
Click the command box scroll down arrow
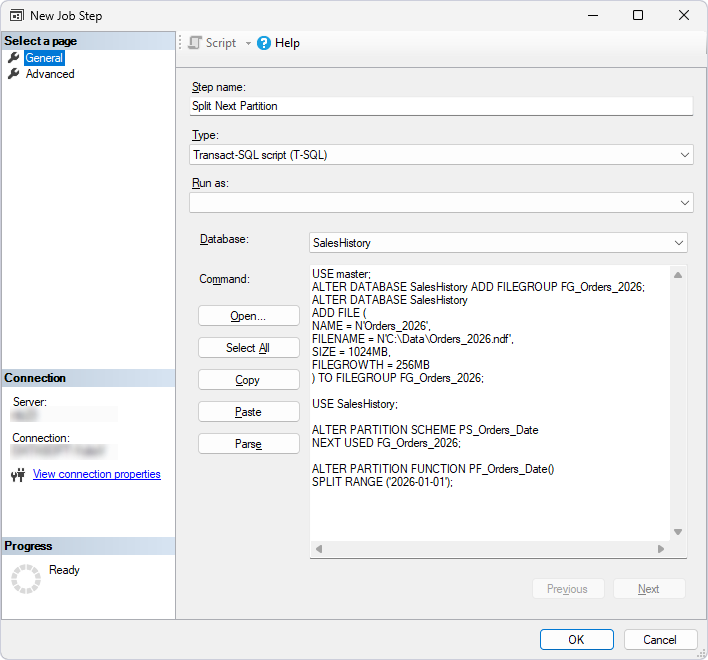tap(678, 532)
